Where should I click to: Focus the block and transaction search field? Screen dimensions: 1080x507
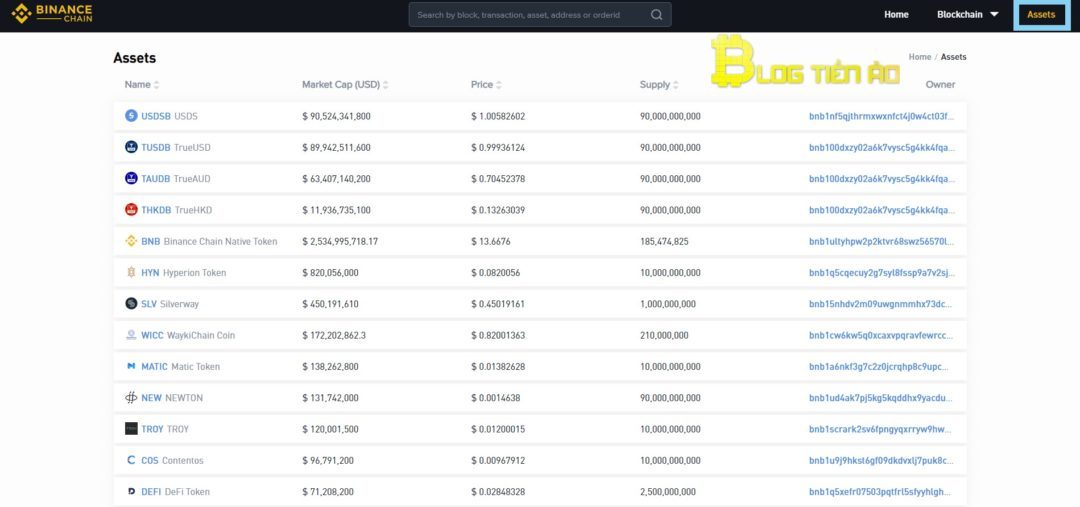click(x=530, y=15)
